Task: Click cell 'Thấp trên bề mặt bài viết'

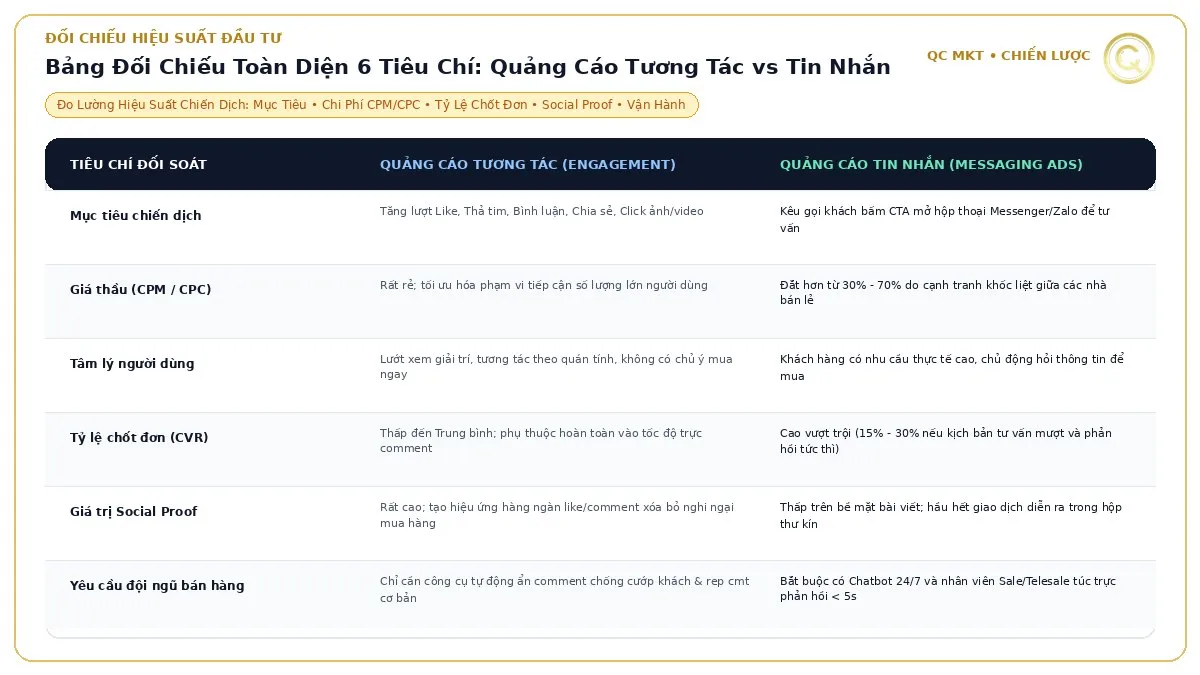Action: coord(950,516)
